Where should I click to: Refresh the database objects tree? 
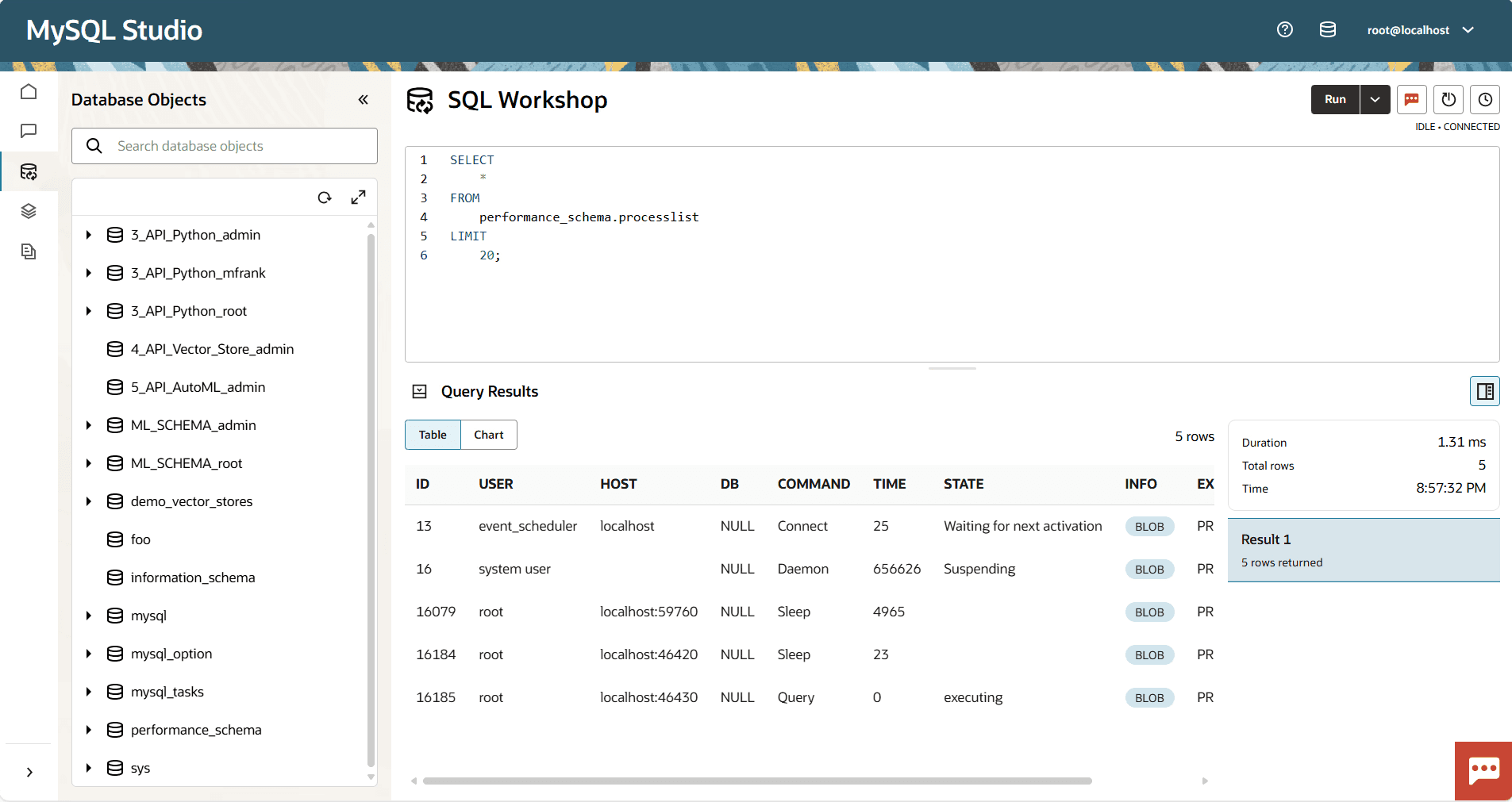coord(325,198)
